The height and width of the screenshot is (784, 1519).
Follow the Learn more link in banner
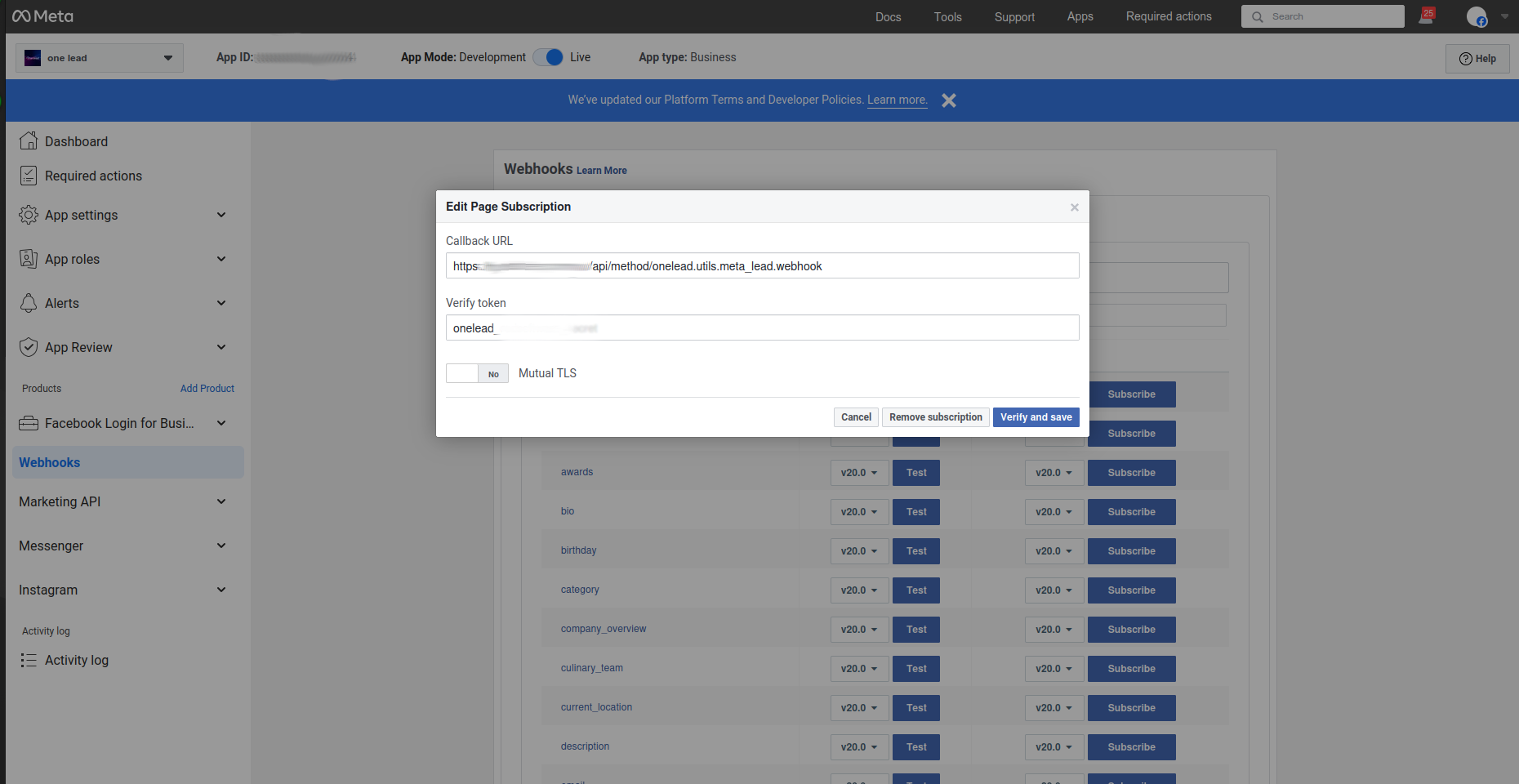click(897, 100)
